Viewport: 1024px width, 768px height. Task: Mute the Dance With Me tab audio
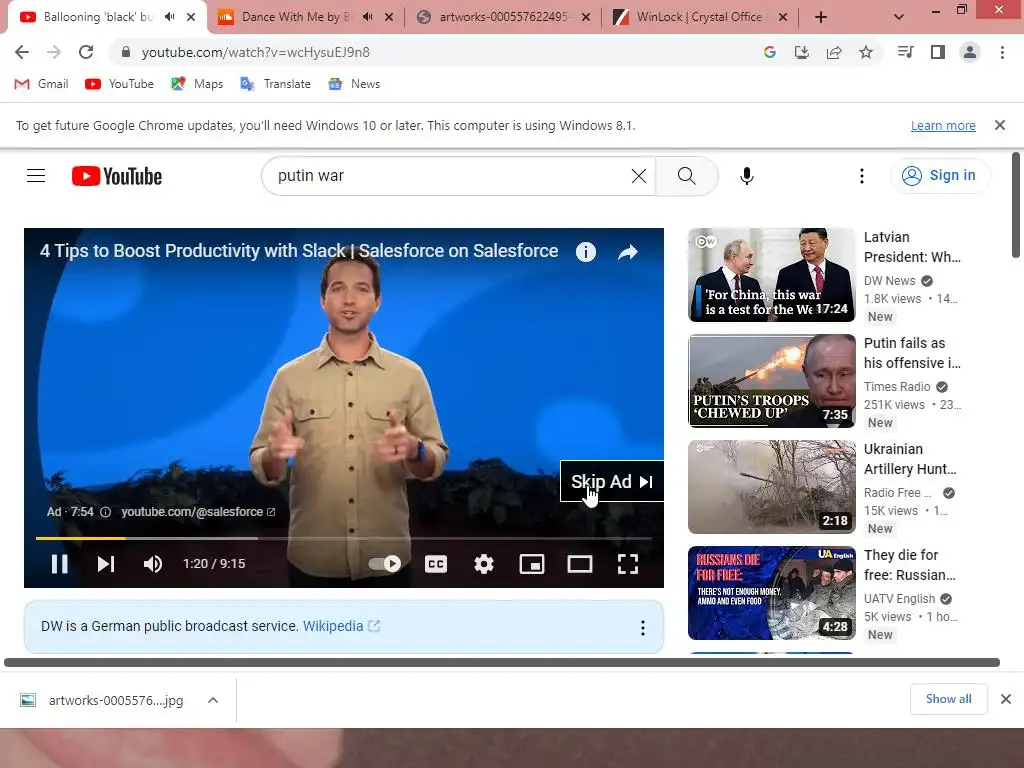368,17
